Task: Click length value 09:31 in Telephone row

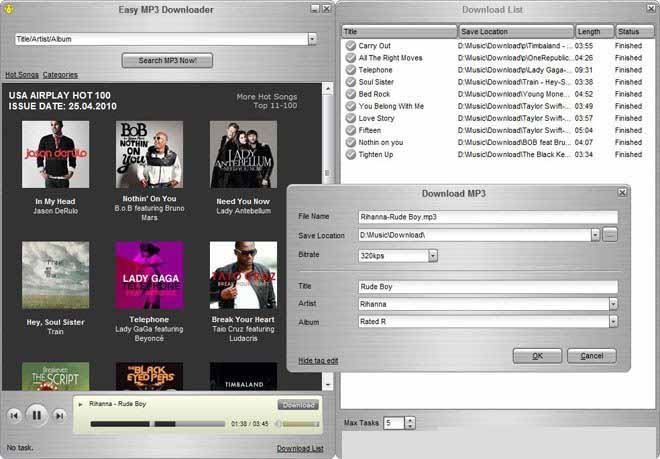Action: [x=583, y=70]
